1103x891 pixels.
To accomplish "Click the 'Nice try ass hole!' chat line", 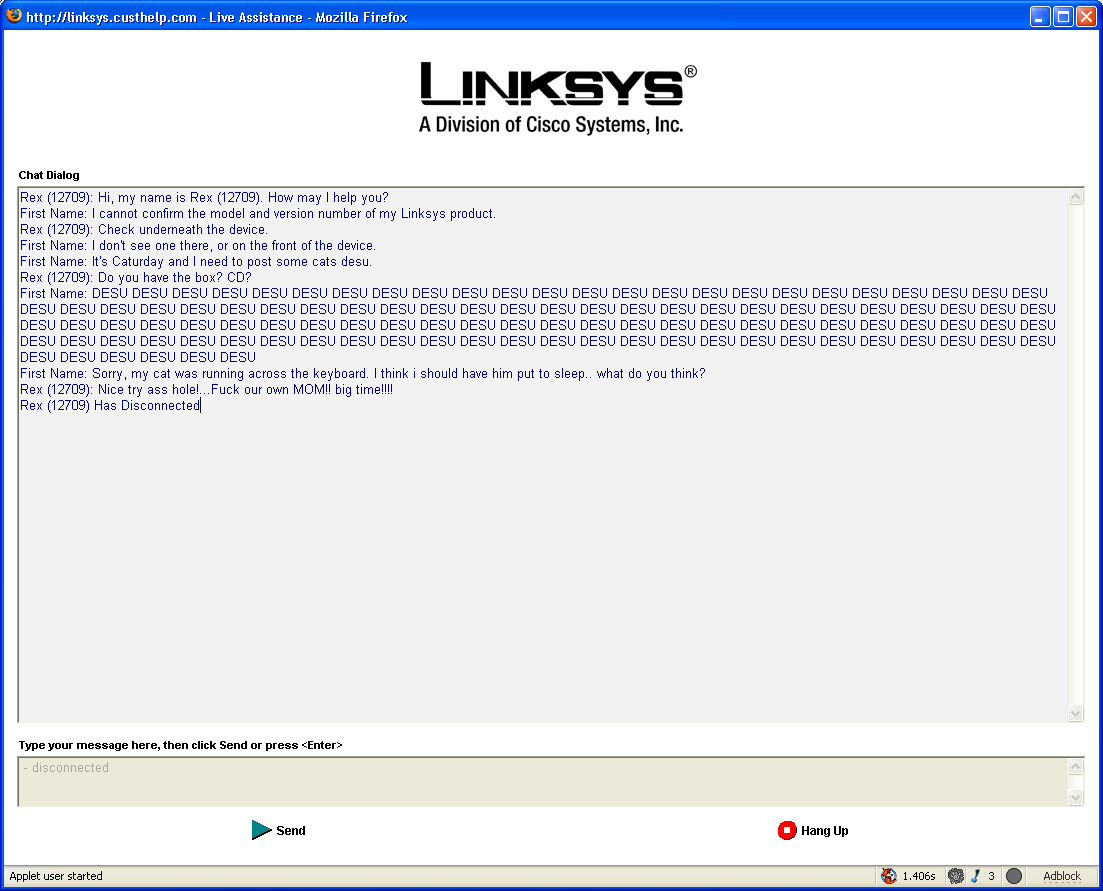I will pyautogui.click(x=206, y=390).
